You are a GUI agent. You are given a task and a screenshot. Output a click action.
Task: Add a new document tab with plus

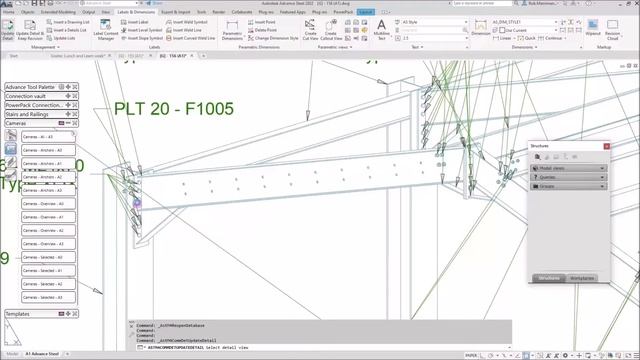203,56
